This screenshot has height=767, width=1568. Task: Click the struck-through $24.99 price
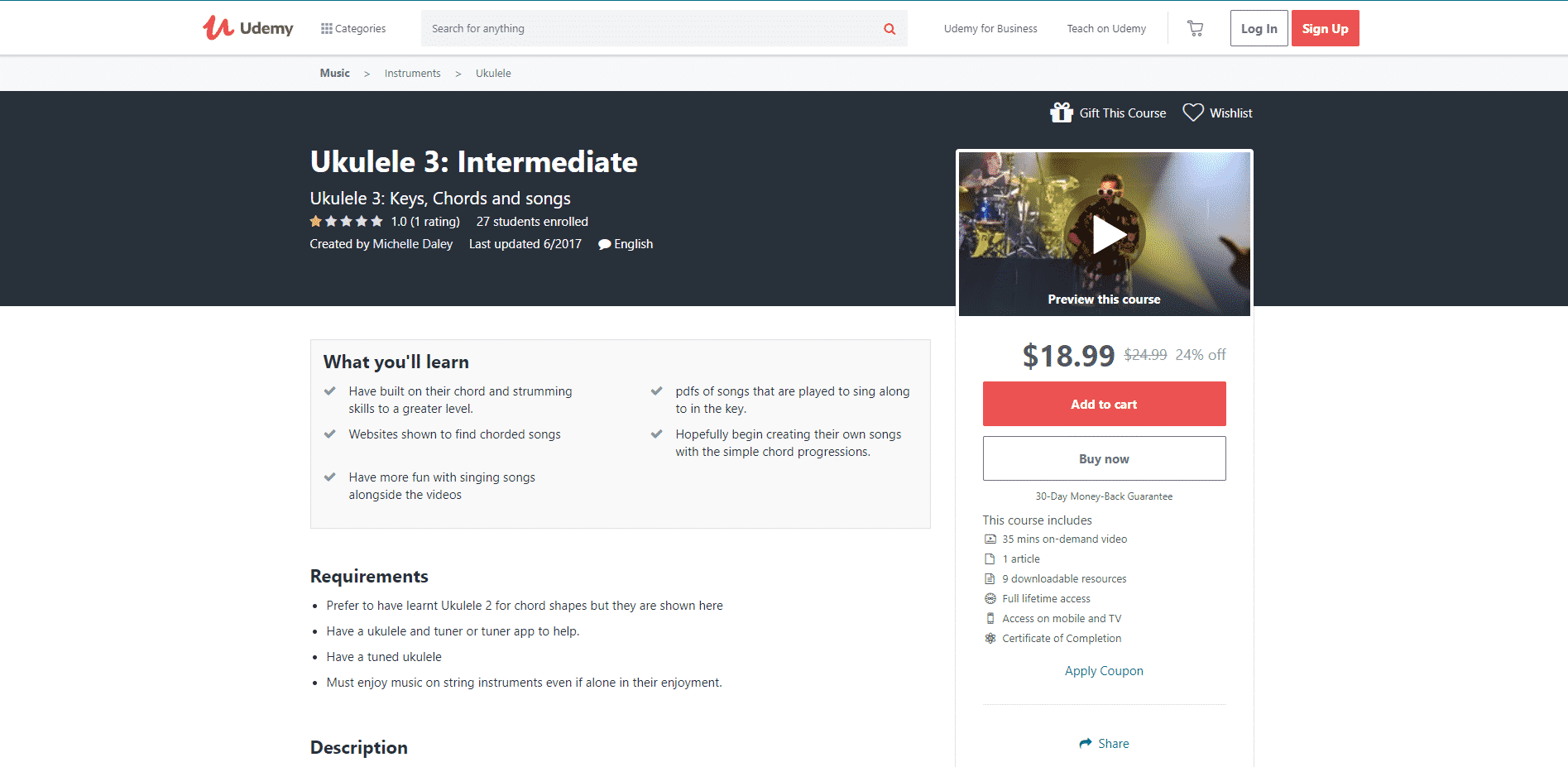tap(1145, 354)
